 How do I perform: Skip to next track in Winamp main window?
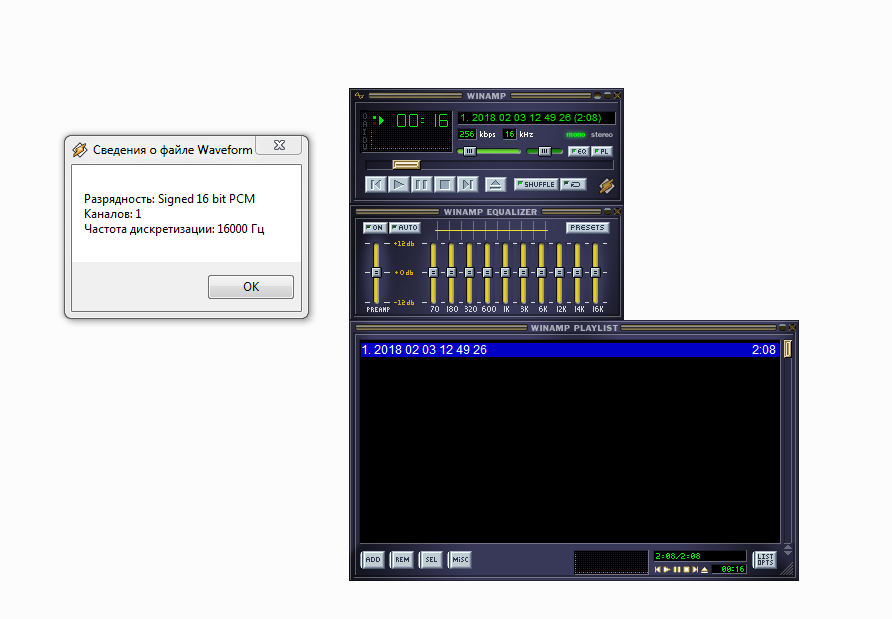(467, 184)
